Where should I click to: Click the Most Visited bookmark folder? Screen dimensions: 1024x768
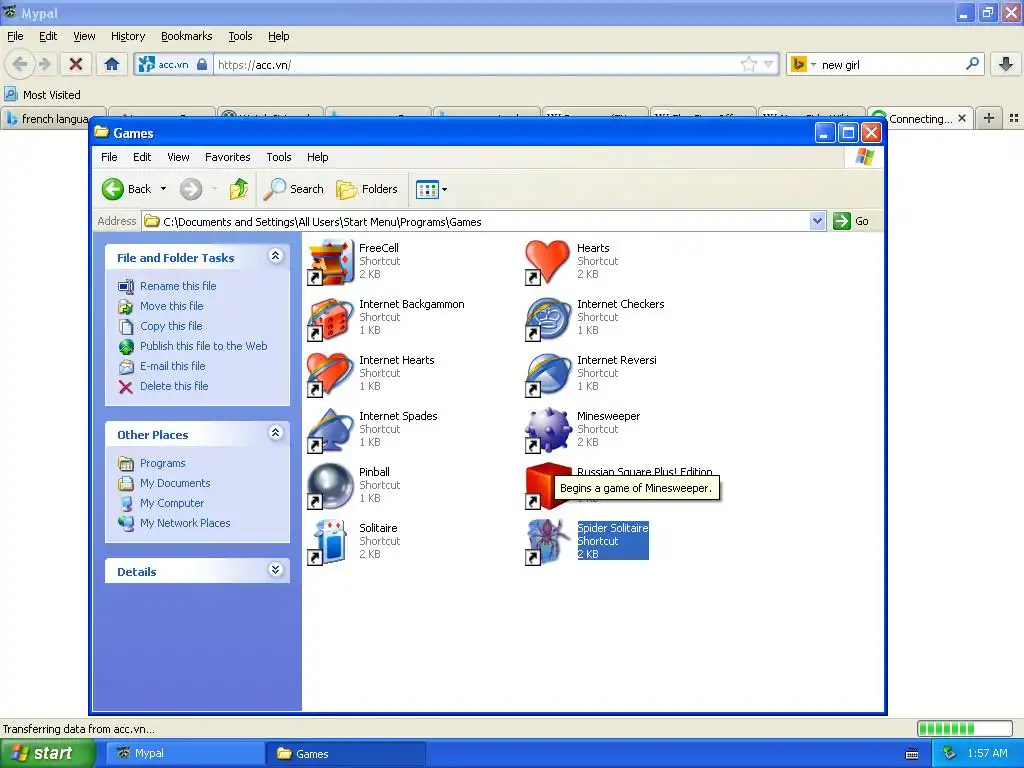43,95
